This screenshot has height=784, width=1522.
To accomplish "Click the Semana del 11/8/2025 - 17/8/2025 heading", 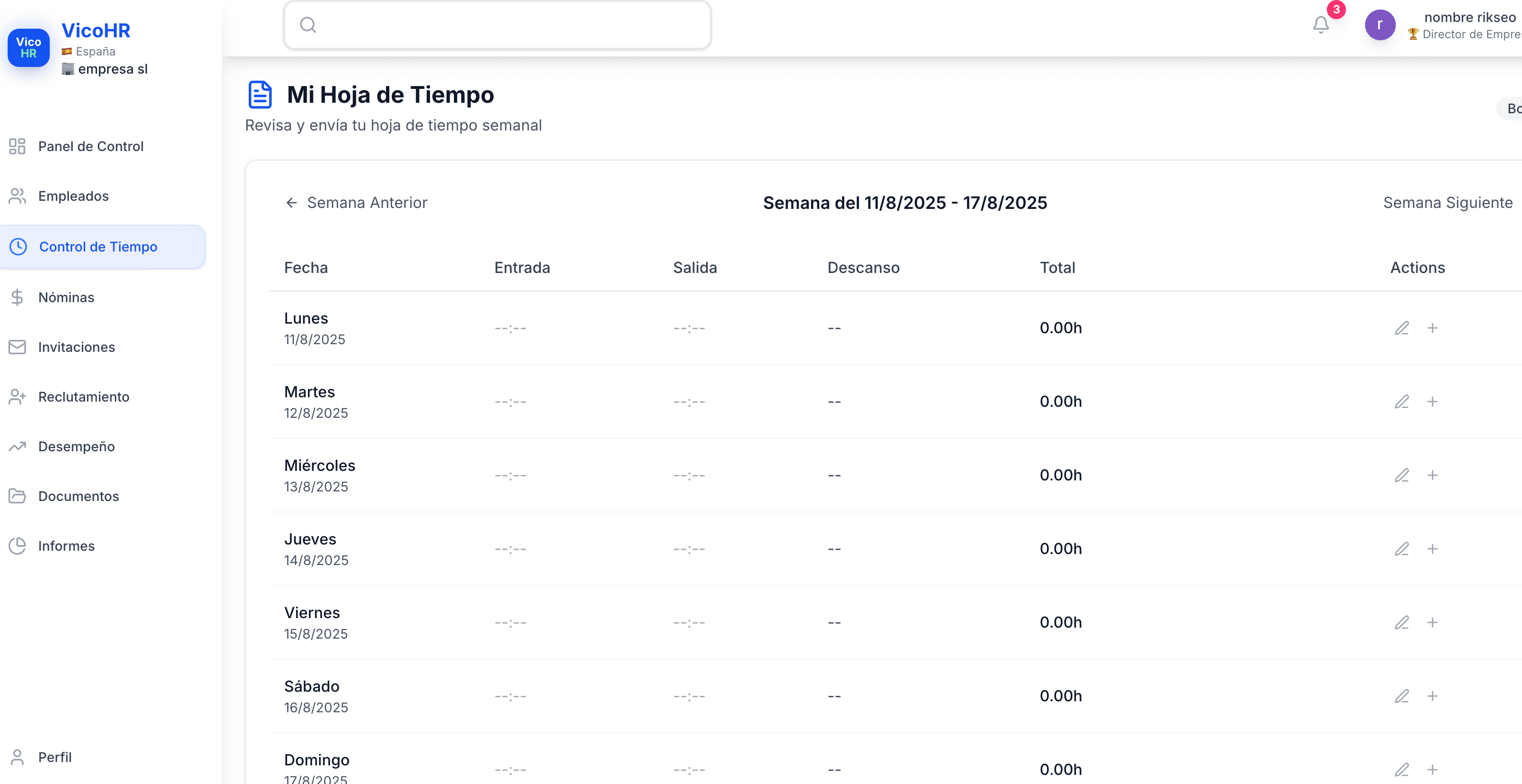I will point(904,203).
